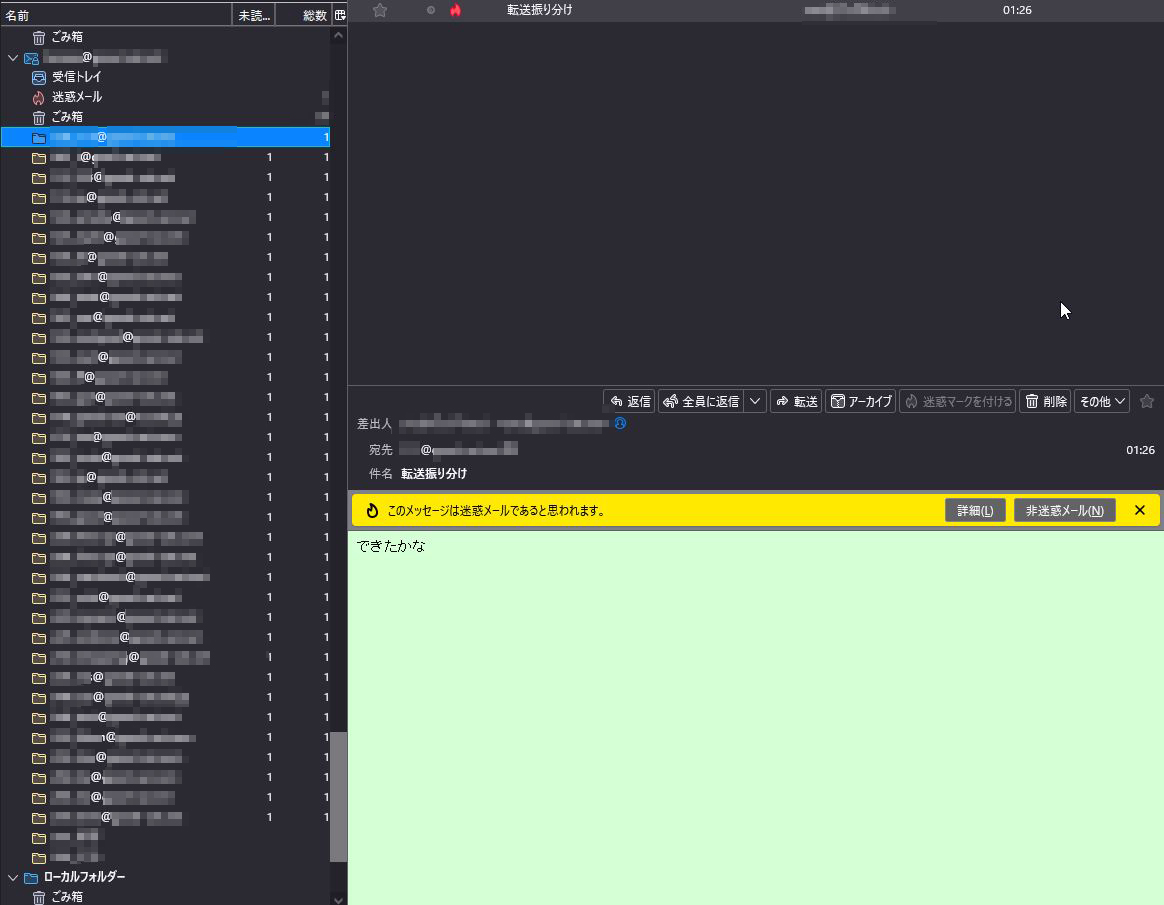Click the folder pane vertical scrollbar thumb
1164x905 pixels.
tap(338, 796)
